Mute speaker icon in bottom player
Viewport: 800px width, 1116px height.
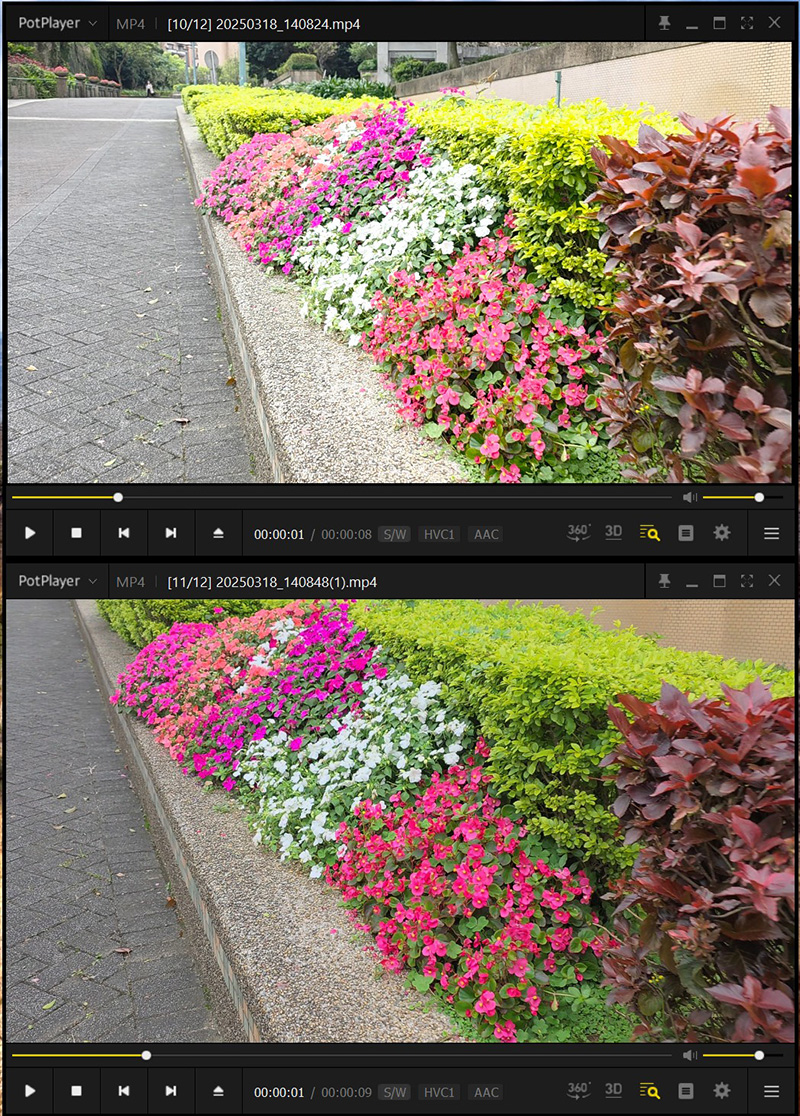(x=690, y=1056)
